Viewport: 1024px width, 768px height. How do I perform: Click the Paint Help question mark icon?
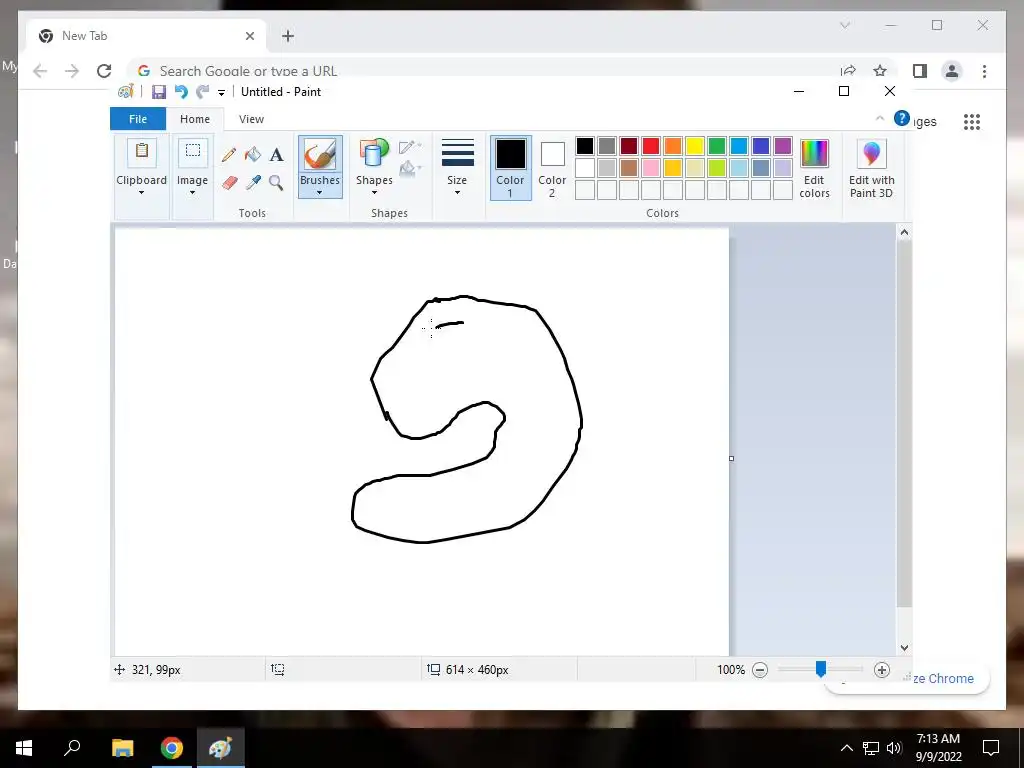pyautogui.click(x=902, y=118)
